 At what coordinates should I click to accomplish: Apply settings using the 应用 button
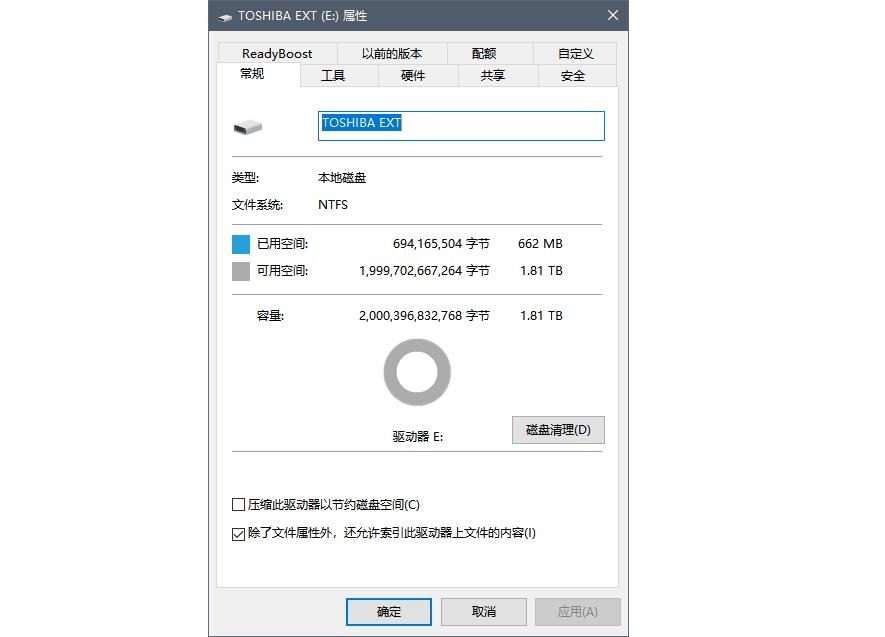(578, 611)
